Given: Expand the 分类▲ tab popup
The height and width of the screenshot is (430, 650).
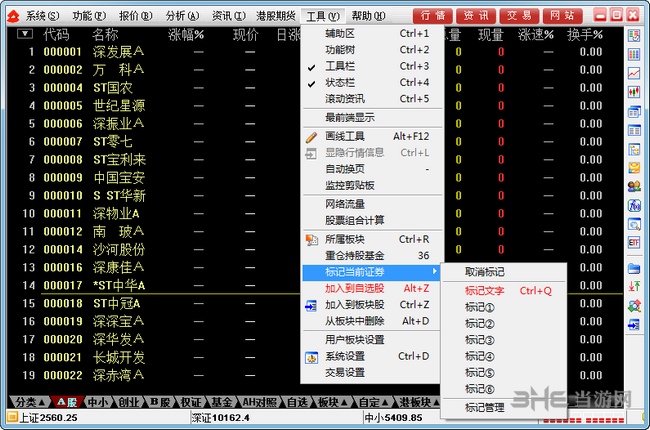Looking at the screenshot, I should [x=28, y=402].
